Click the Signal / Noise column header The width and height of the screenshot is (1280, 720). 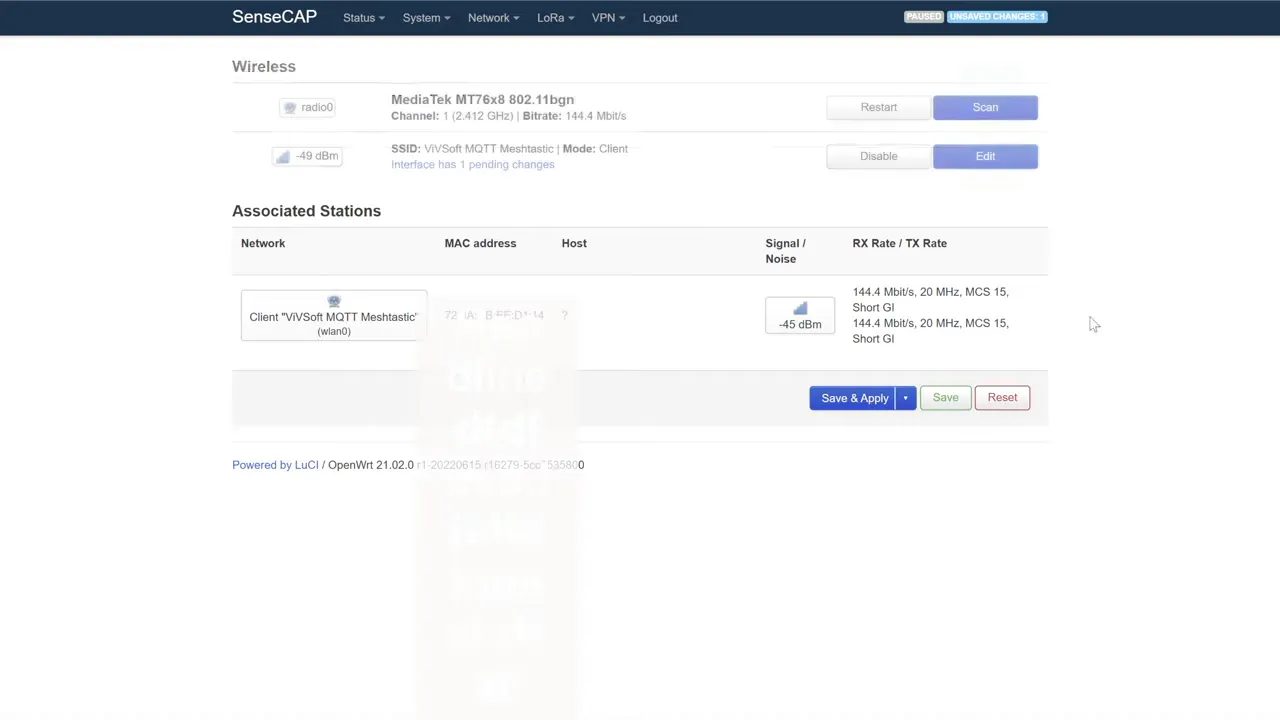pyautogui.click(x=786, y=251)
